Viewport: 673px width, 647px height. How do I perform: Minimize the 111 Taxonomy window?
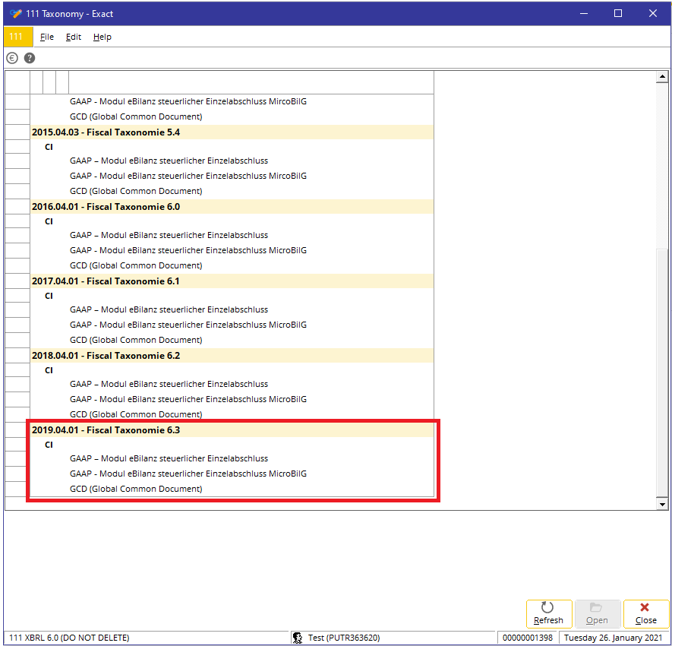click(584, 13)
